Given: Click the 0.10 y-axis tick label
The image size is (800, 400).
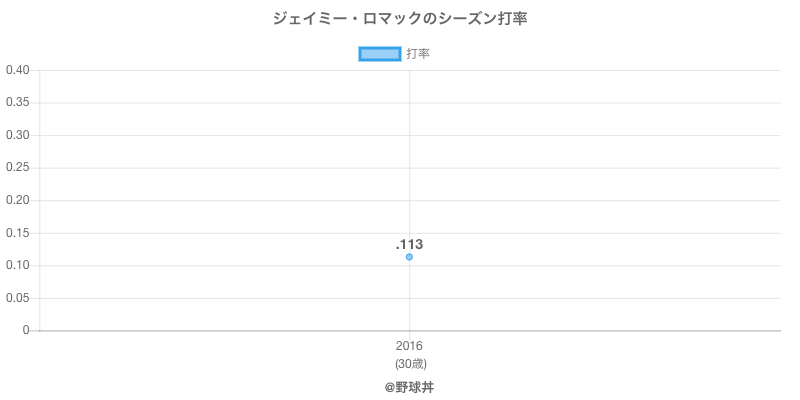Looking at the screenshot, I should 18,265.
